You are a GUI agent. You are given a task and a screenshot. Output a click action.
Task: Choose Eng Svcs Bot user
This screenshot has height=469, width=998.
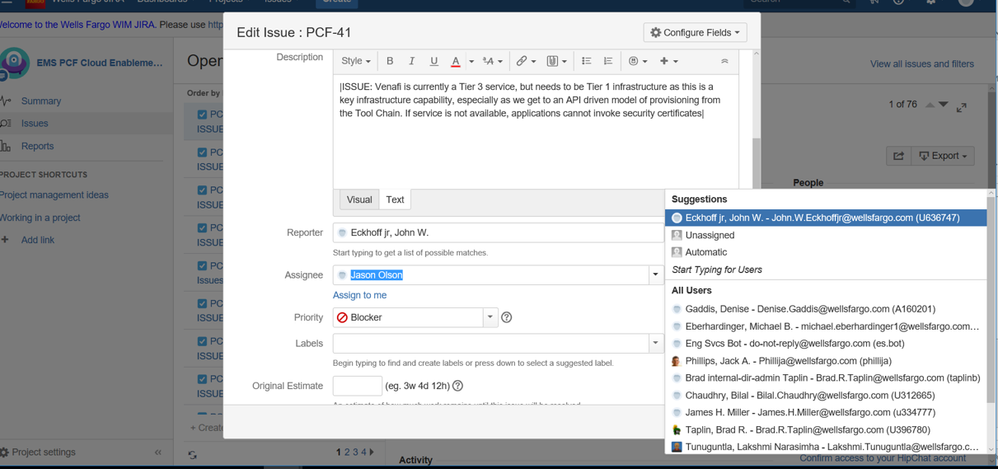pos(826,344)
